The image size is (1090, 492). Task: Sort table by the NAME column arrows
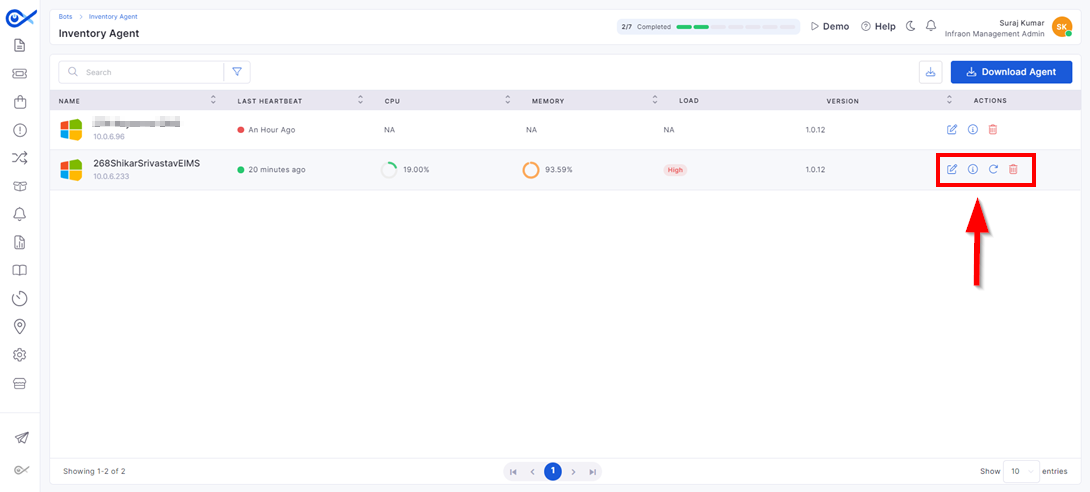click(x=213, y=100)
